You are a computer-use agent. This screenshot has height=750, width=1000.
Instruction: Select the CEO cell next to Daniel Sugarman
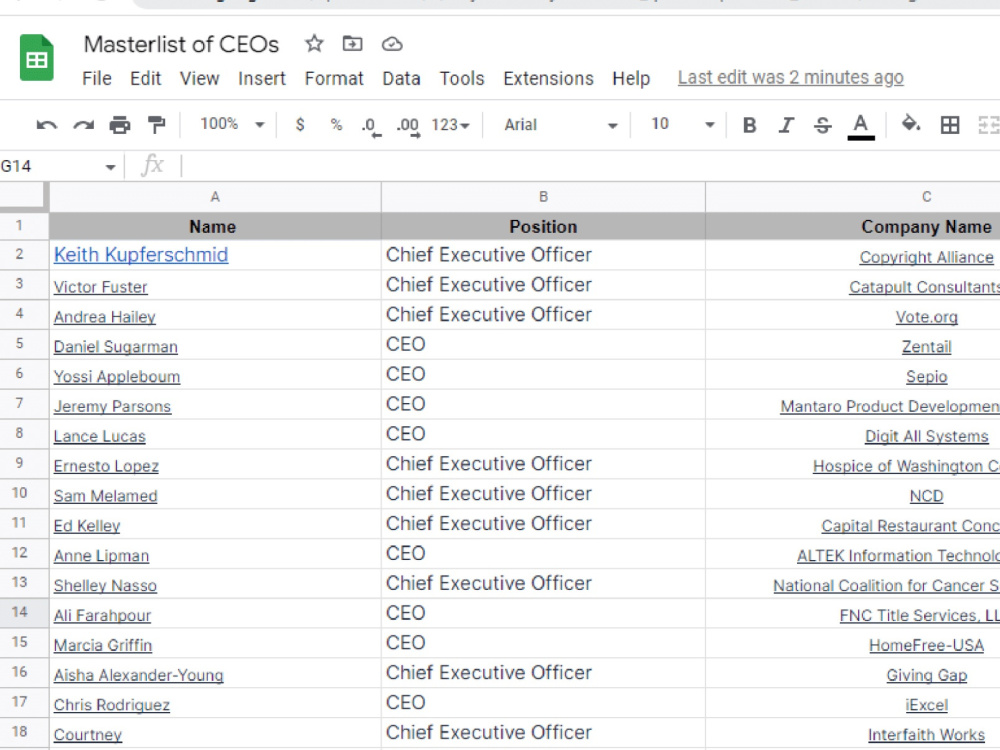(x=543, y=344)
